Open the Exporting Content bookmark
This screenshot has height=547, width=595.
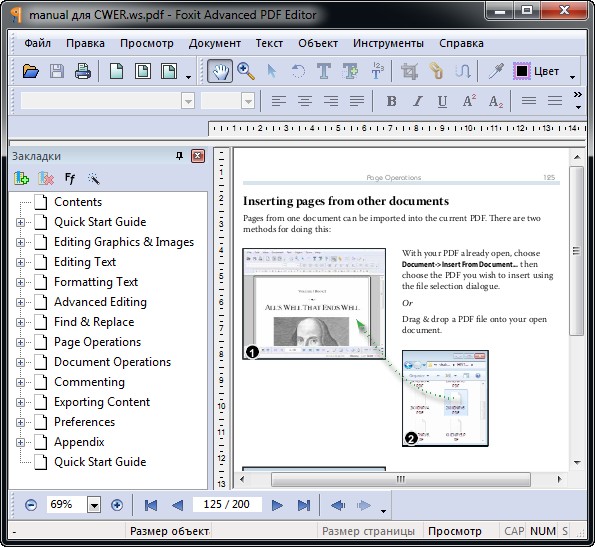point(102,402)
